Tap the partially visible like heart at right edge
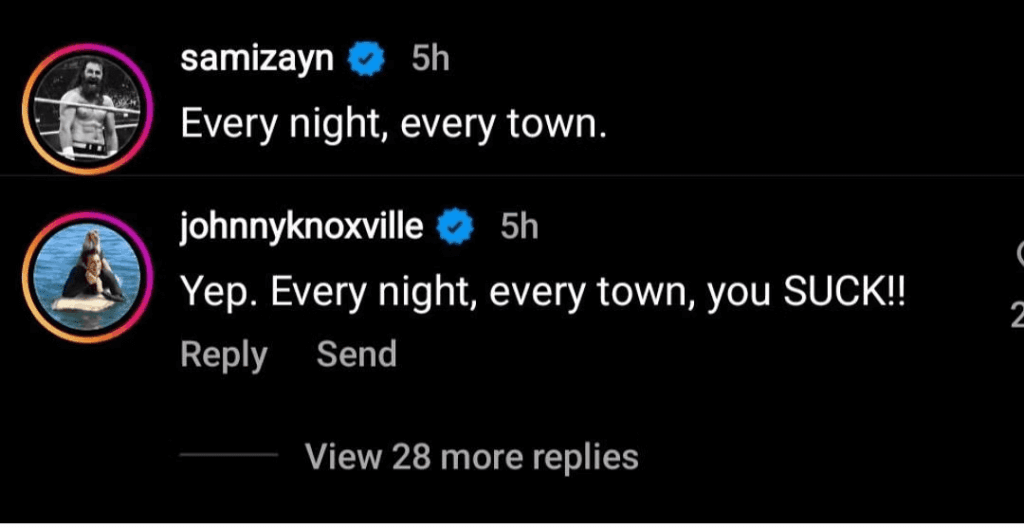Screen dimensions: 1024x528 click(1018, 251)
